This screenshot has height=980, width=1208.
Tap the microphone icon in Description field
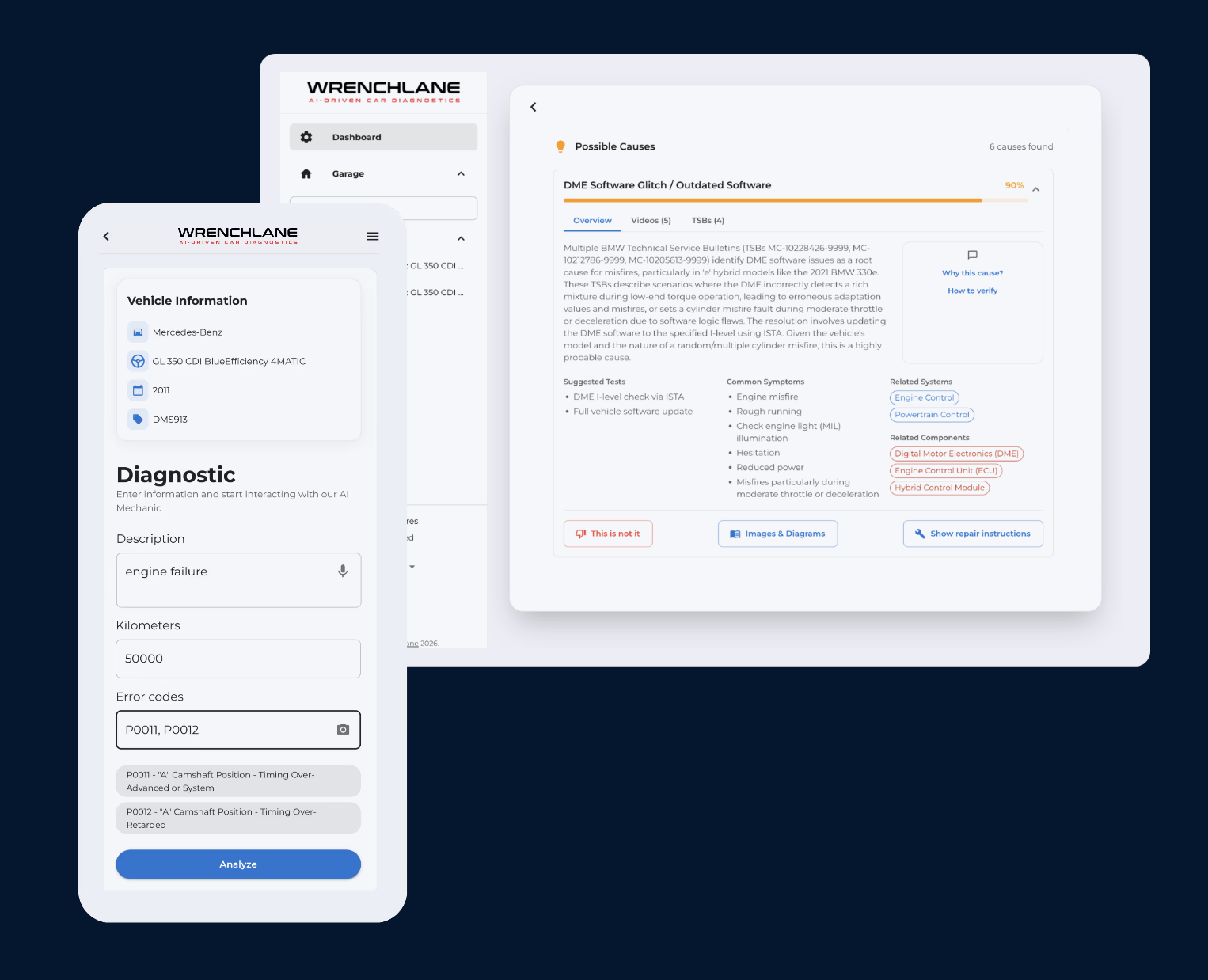pyautogui.click(x=343, y=571)
